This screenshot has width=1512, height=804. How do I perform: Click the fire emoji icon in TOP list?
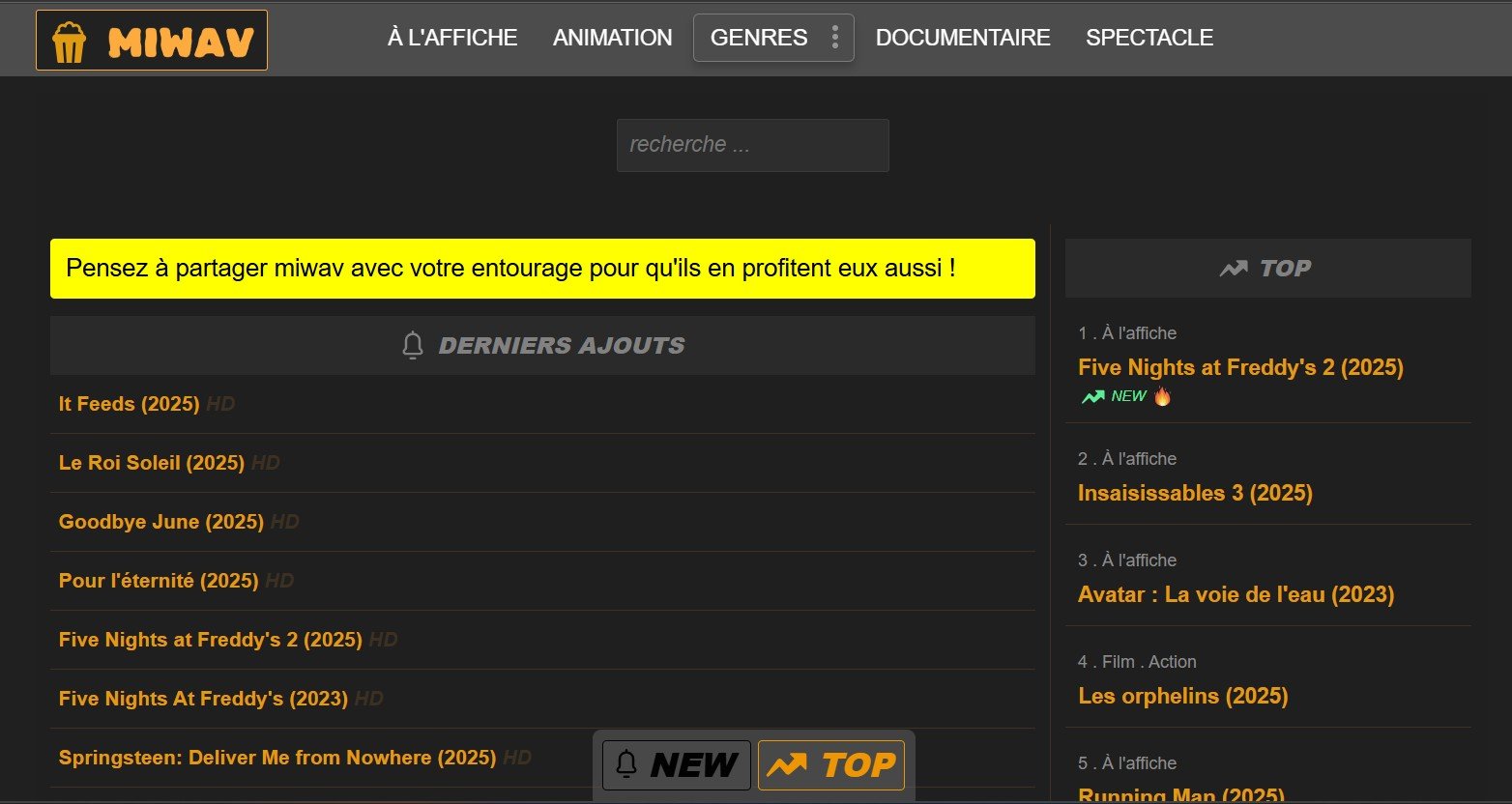point(1162,396)
